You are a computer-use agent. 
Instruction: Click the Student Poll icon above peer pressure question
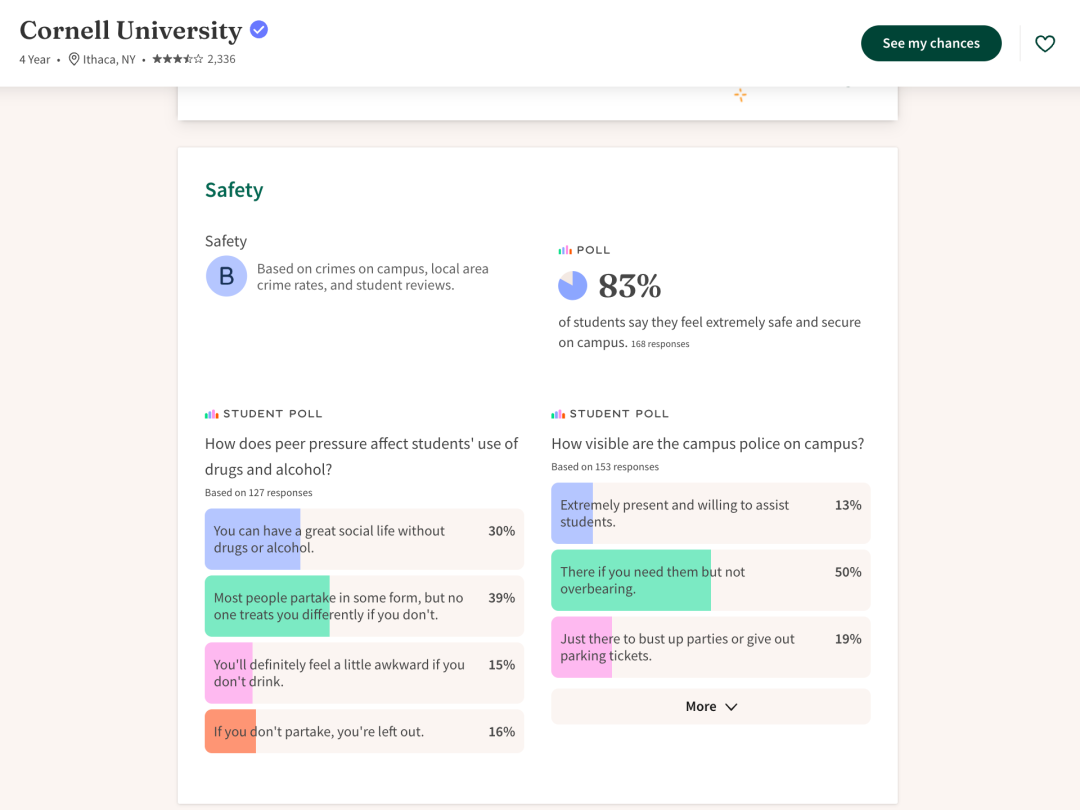tap(211, 414)
